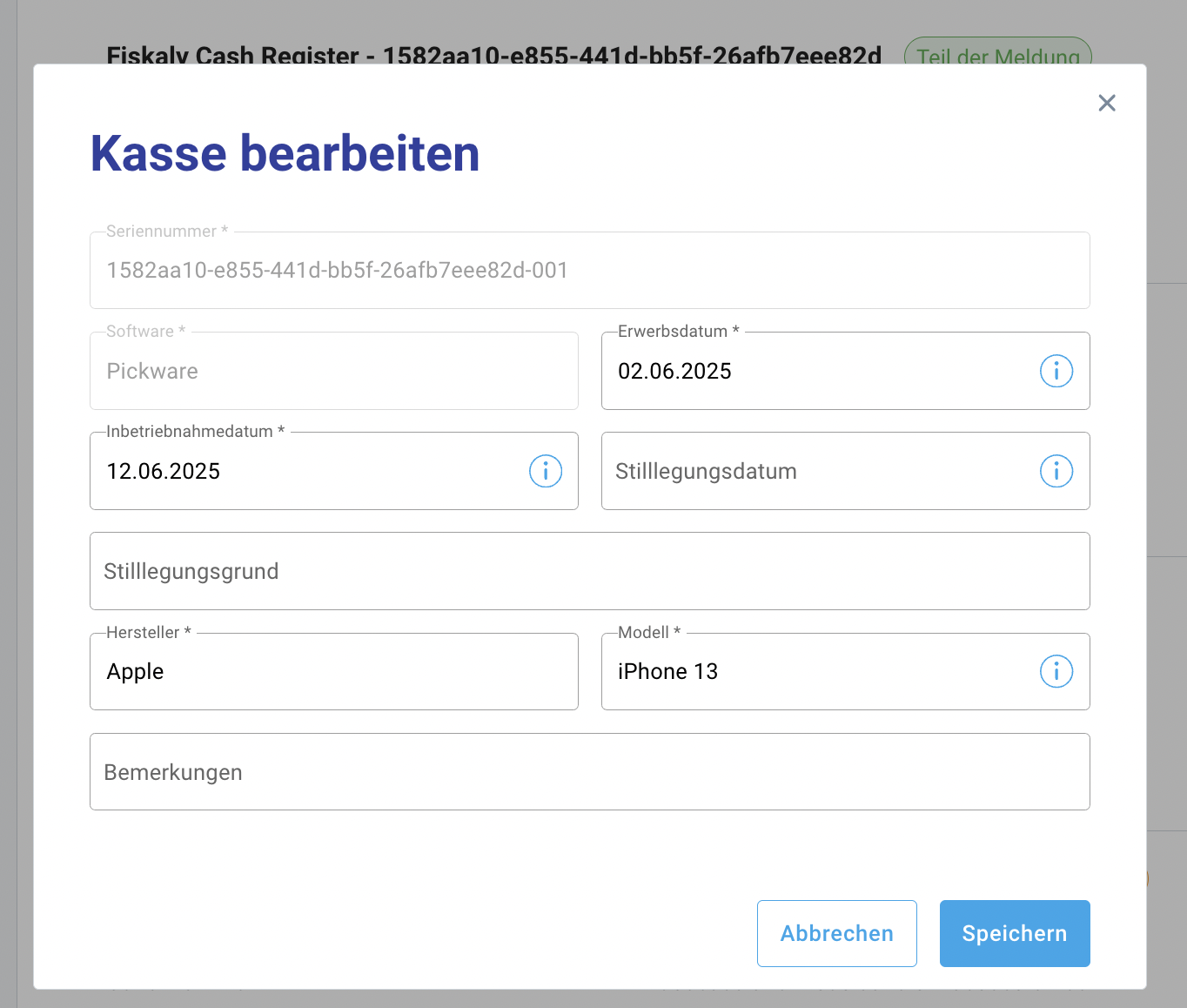Click the disabled Software field with Pickware
Image resolution: width=1187 pixels, height=1008 pixels.
point(333,372)
